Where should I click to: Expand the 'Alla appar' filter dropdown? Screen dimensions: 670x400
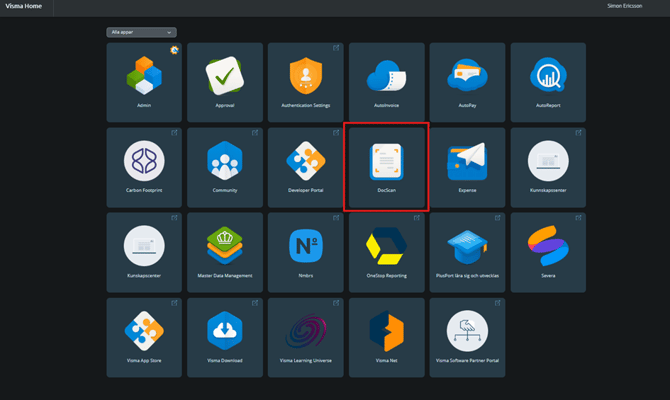(141, 32)
